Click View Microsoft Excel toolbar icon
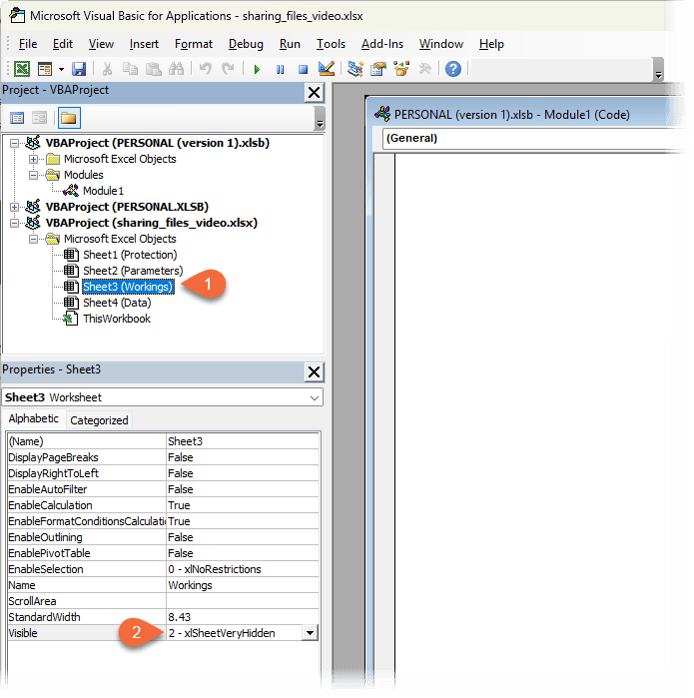 coord(22,69)
